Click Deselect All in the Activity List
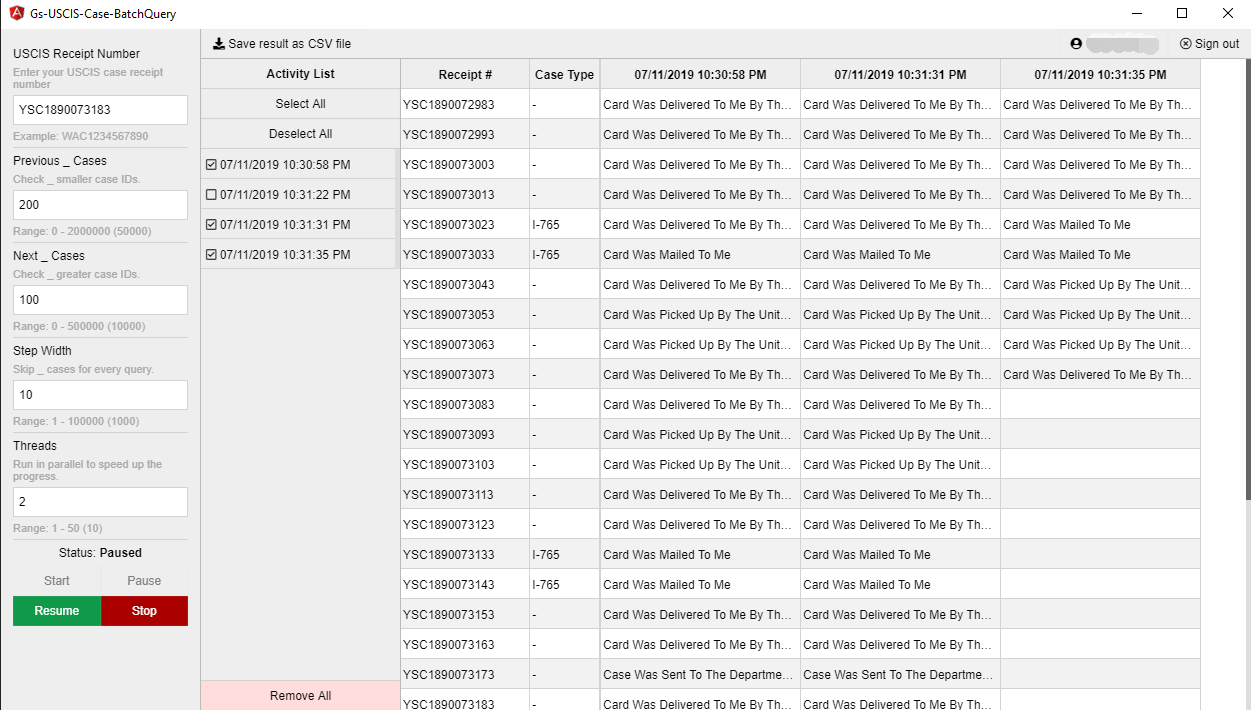The image size is (1251, 710). (x=300, y=134)
